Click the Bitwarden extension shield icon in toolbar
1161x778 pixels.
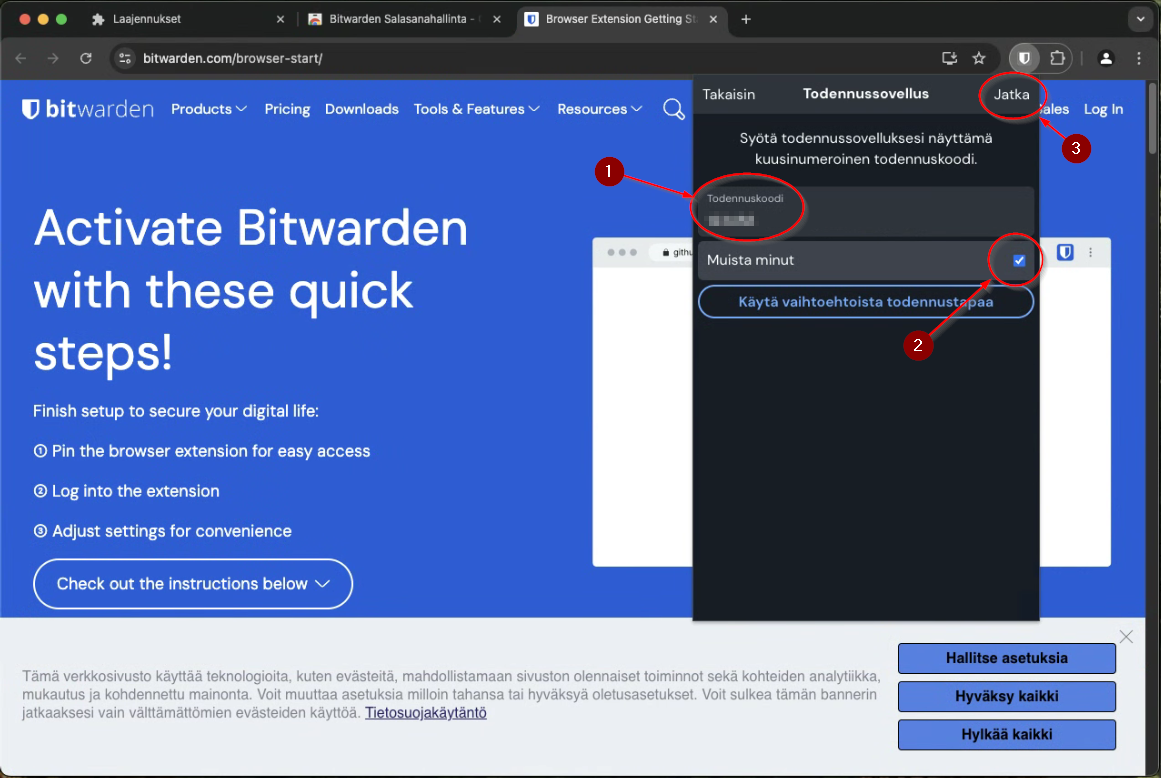click(x=1024, y=58)
